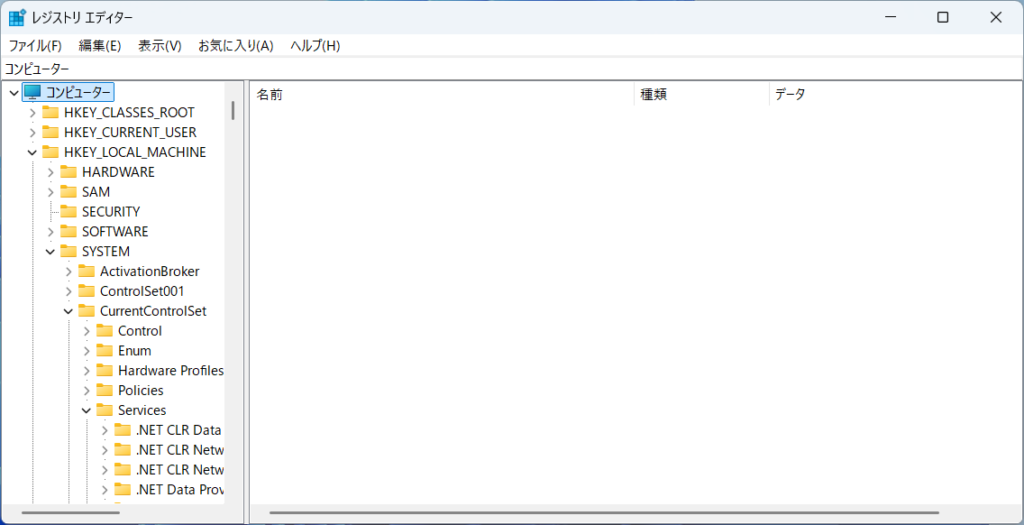Expand the SOFTWARE key chevron
Screen dimensions: 1024x525
[x=50, y=232]
